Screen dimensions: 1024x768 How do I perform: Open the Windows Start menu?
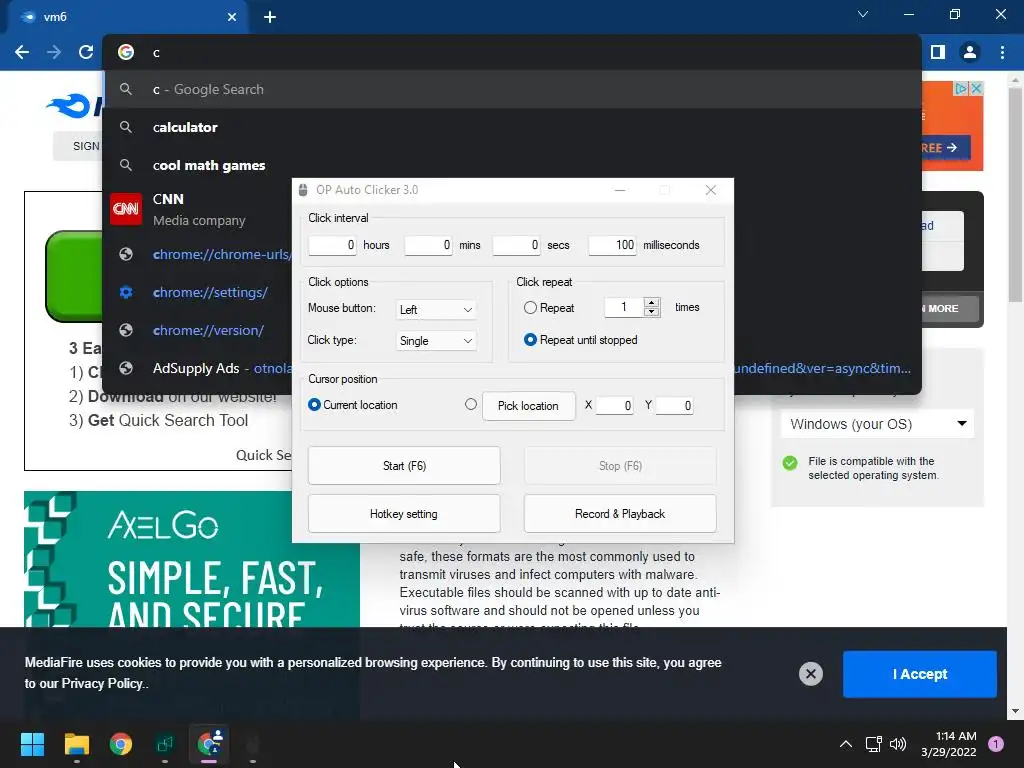click(x=32, y=744)
